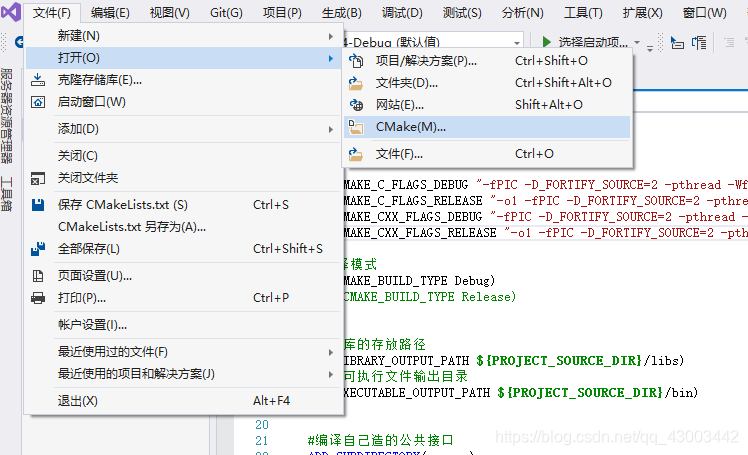Click the 全部保存(L) icon
This screenshot has width=748, height=455.
click(38, 248)
